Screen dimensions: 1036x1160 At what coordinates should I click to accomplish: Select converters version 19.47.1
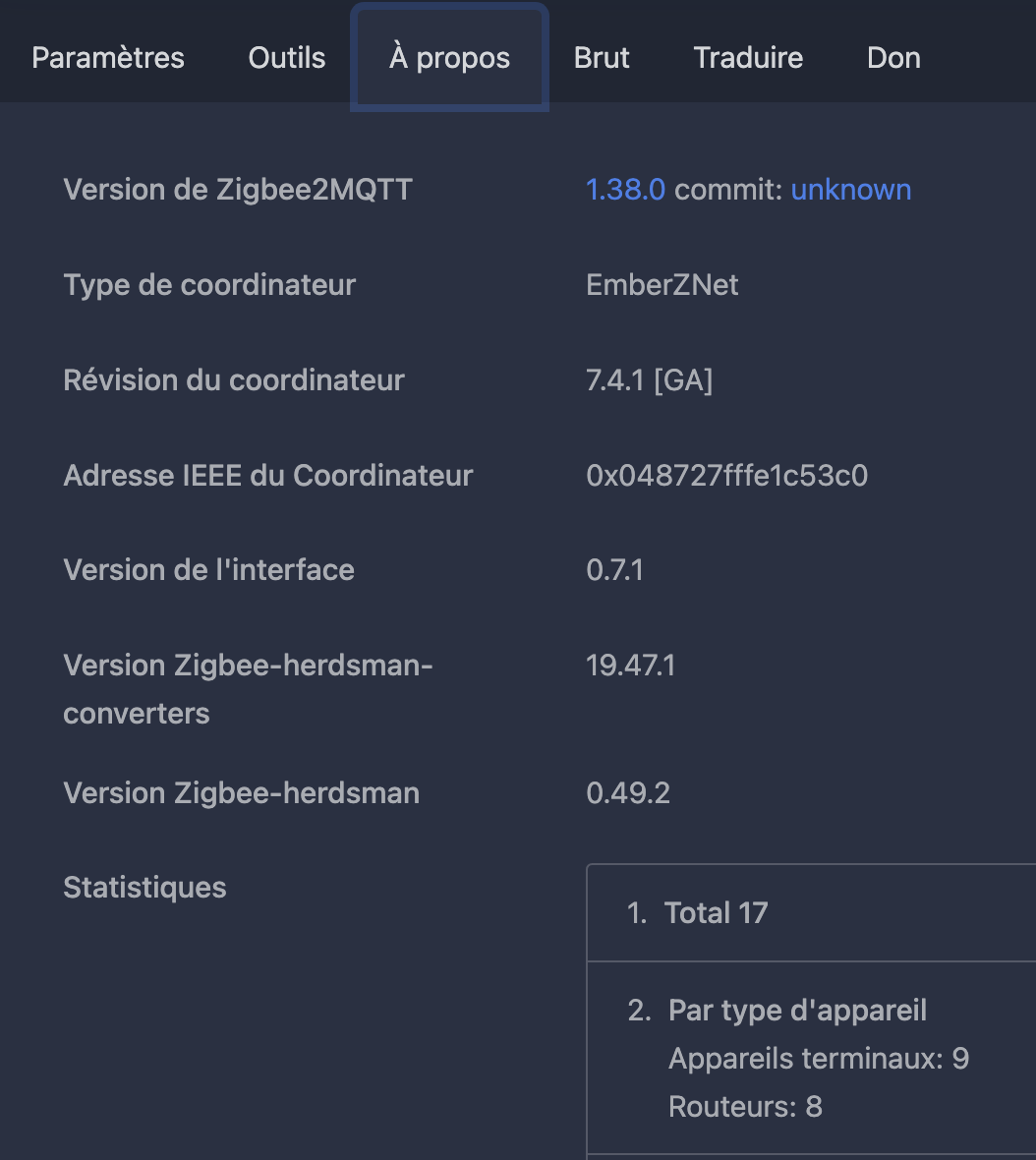click(x=631, y=666)
